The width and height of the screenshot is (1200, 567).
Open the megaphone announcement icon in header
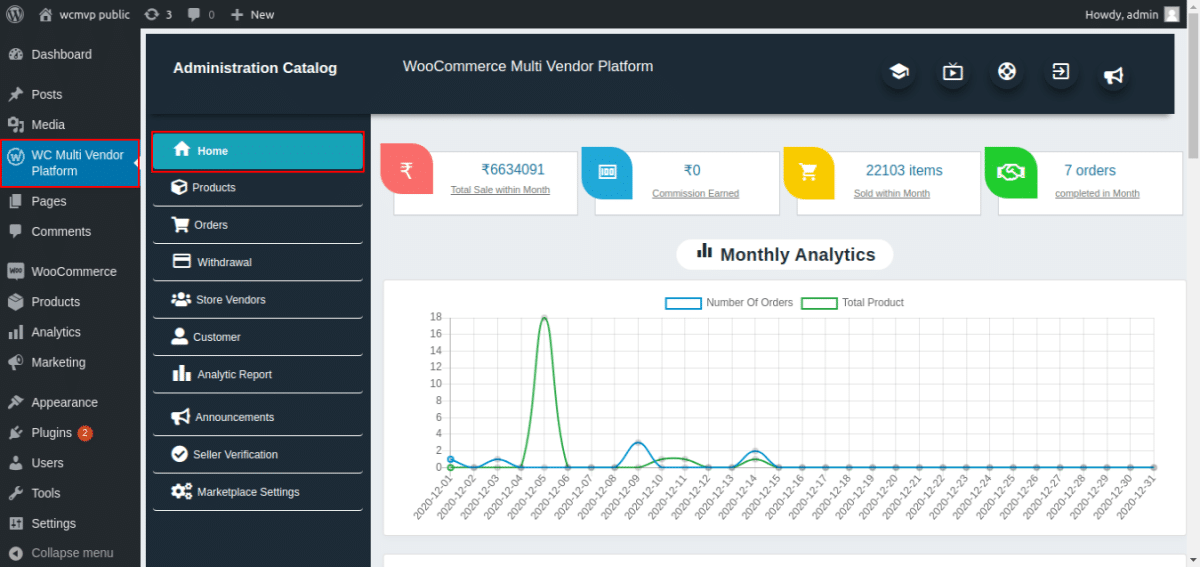click(1113, 76)
